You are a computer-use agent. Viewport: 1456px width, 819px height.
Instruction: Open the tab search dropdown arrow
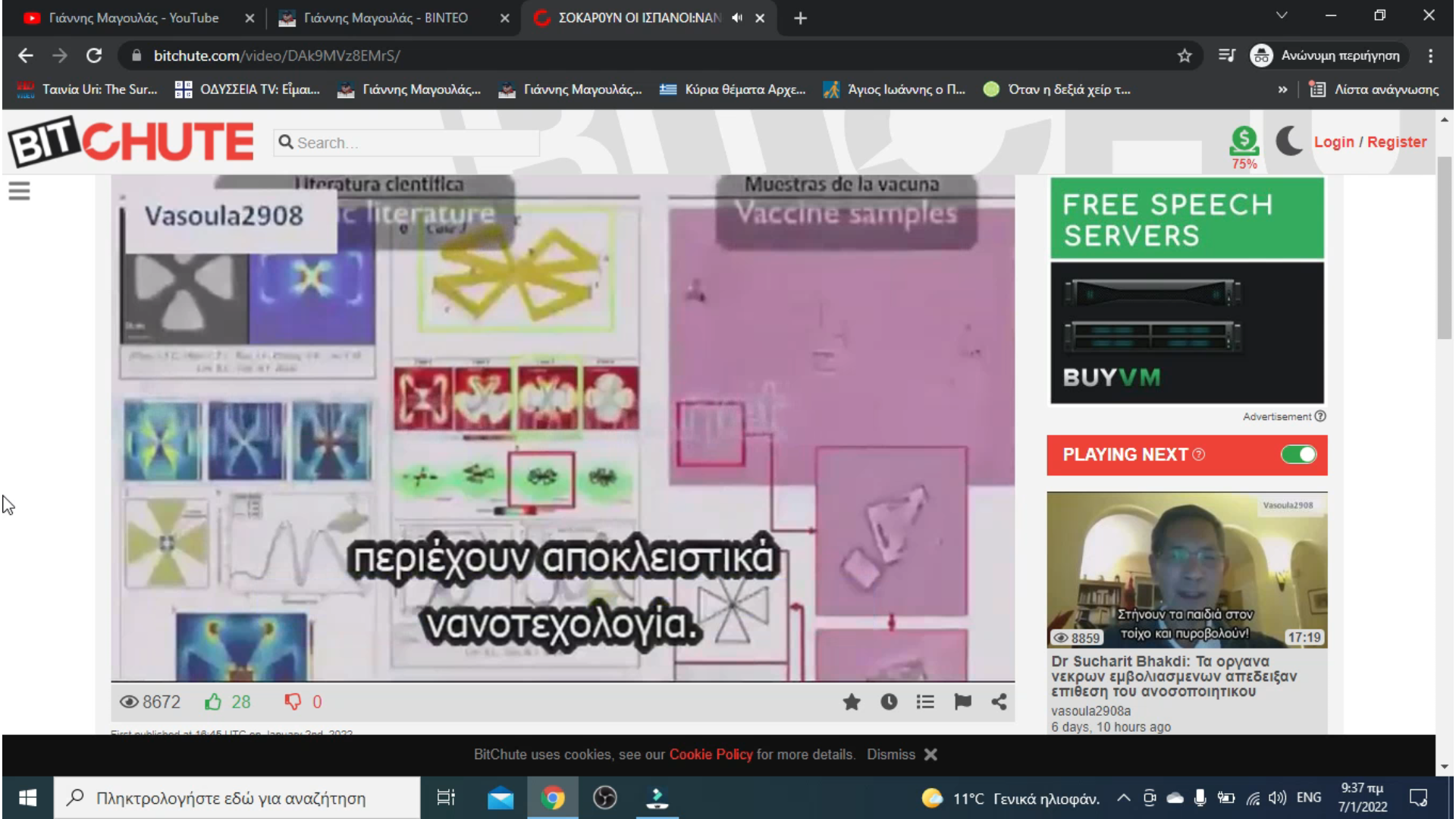pos(1282,15)
